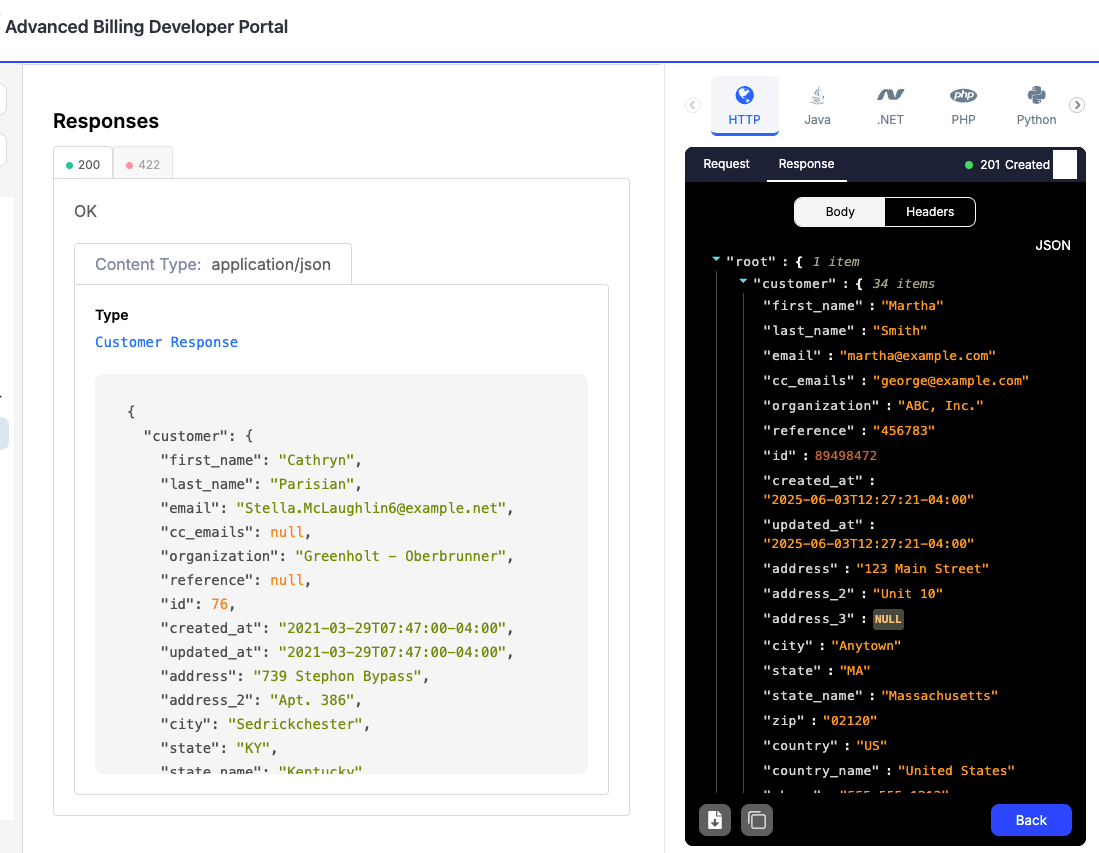Click the "Stella.McLaughlin6@example.net" email value
This screenshot has height=853, width=1099.
371,508
